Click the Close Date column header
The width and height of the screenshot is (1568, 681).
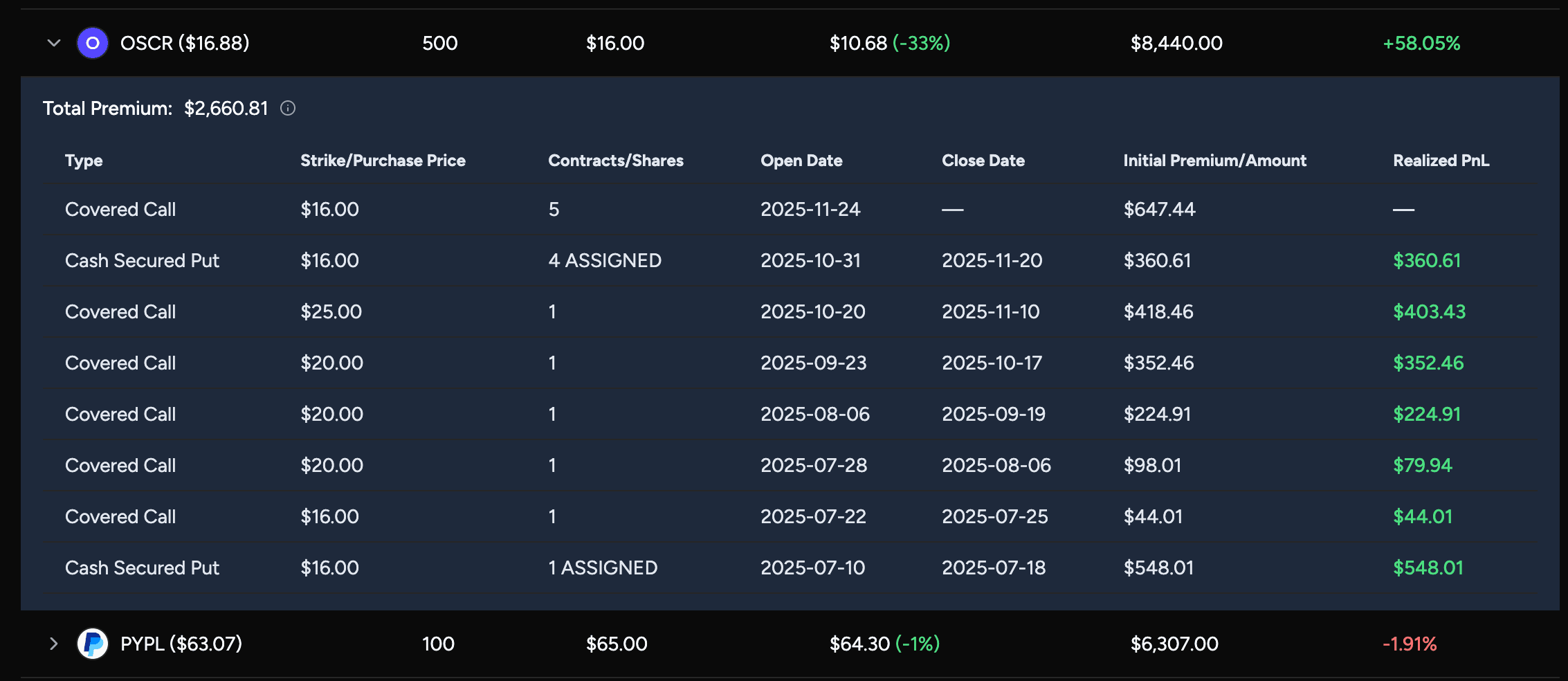click(x=983, y=161)
